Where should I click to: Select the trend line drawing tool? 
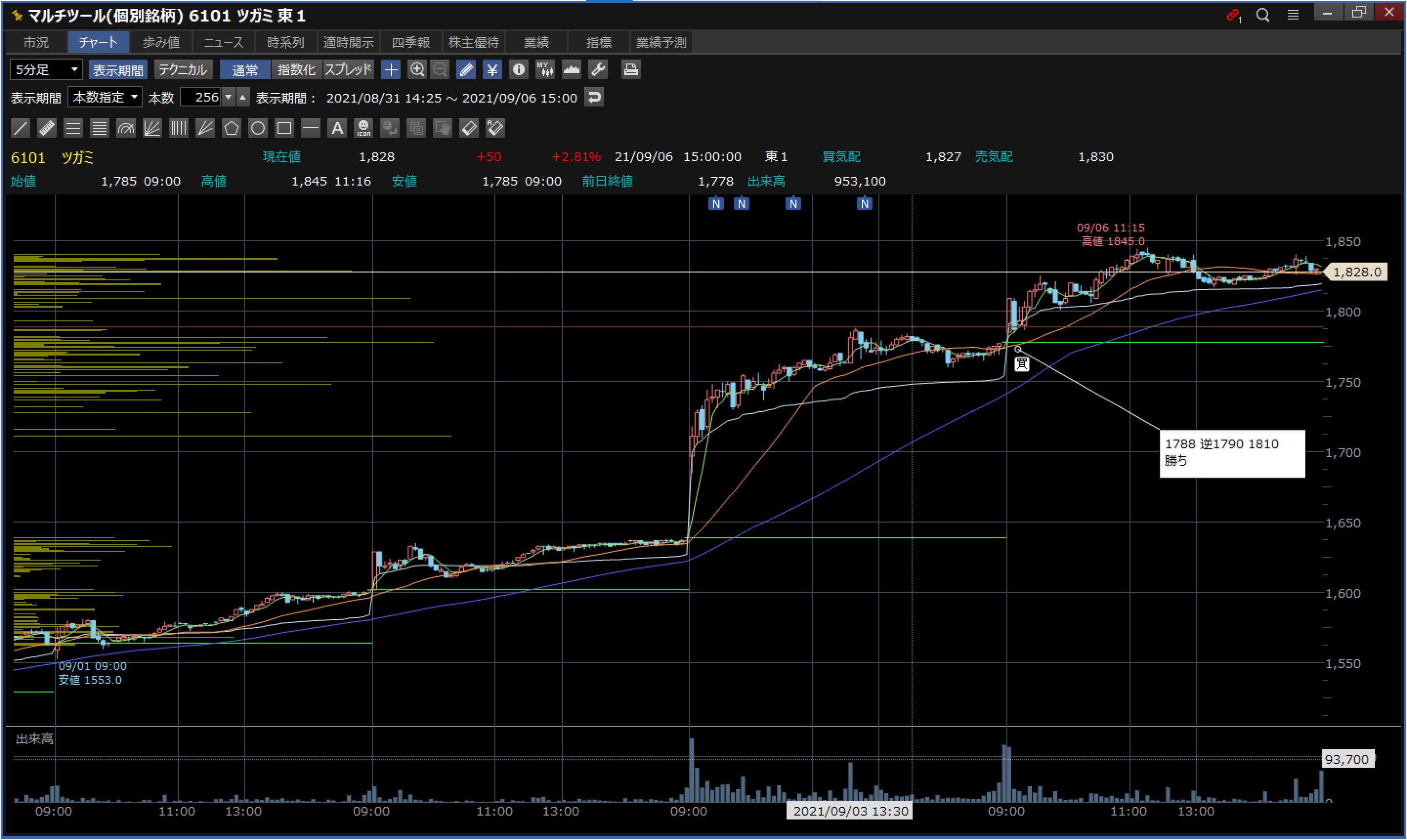click(x=21, y=128)
